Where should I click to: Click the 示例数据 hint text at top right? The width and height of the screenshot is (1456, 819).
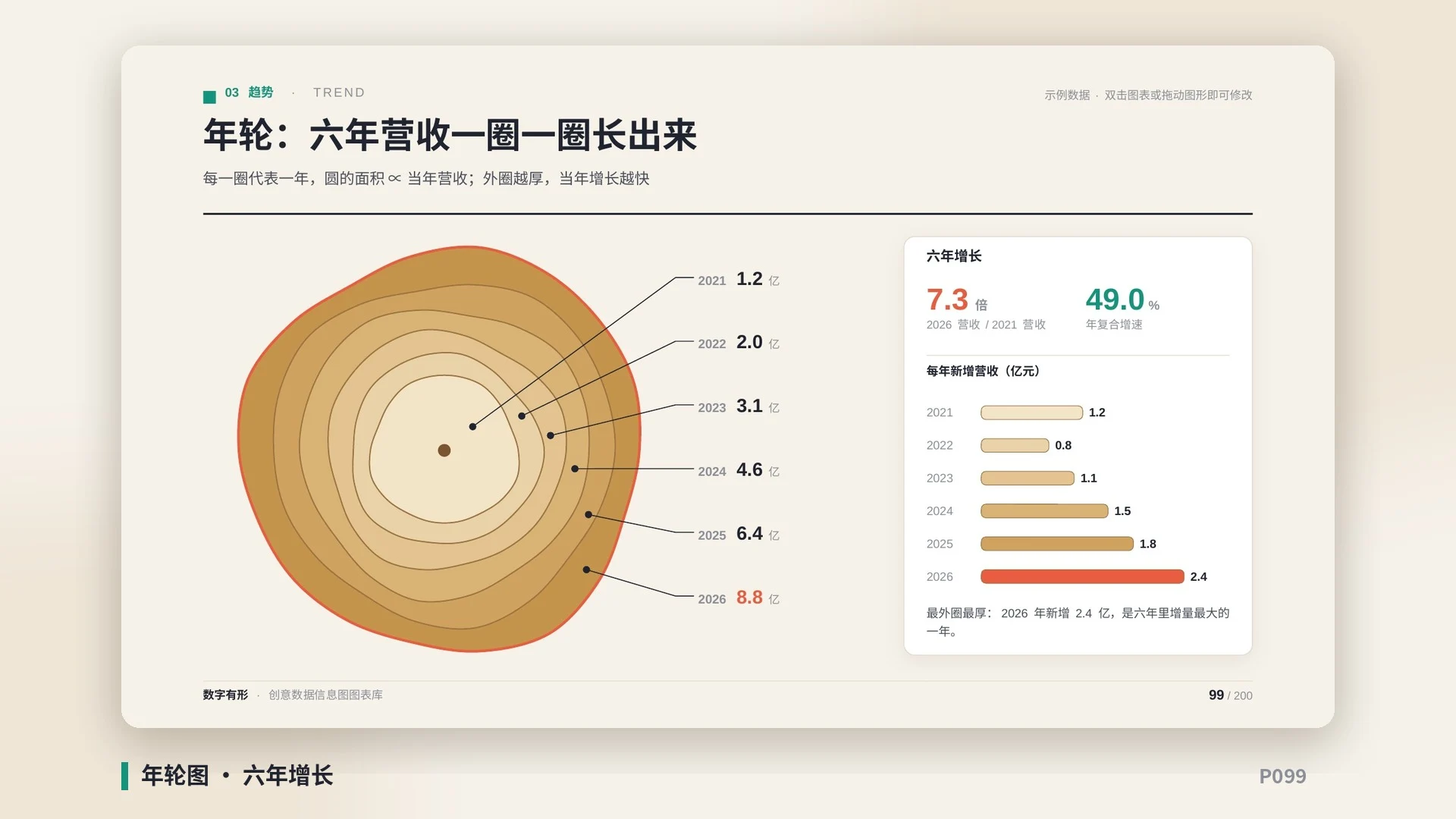click(x=1148, y=95)
